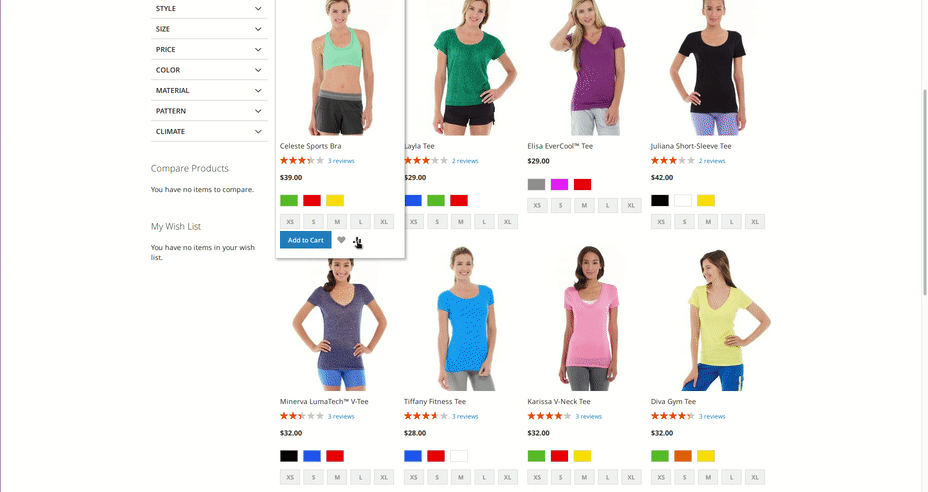Open the Layla Tee 2 reviews link
Screen dimensions: 928x492
click(465, 160)
